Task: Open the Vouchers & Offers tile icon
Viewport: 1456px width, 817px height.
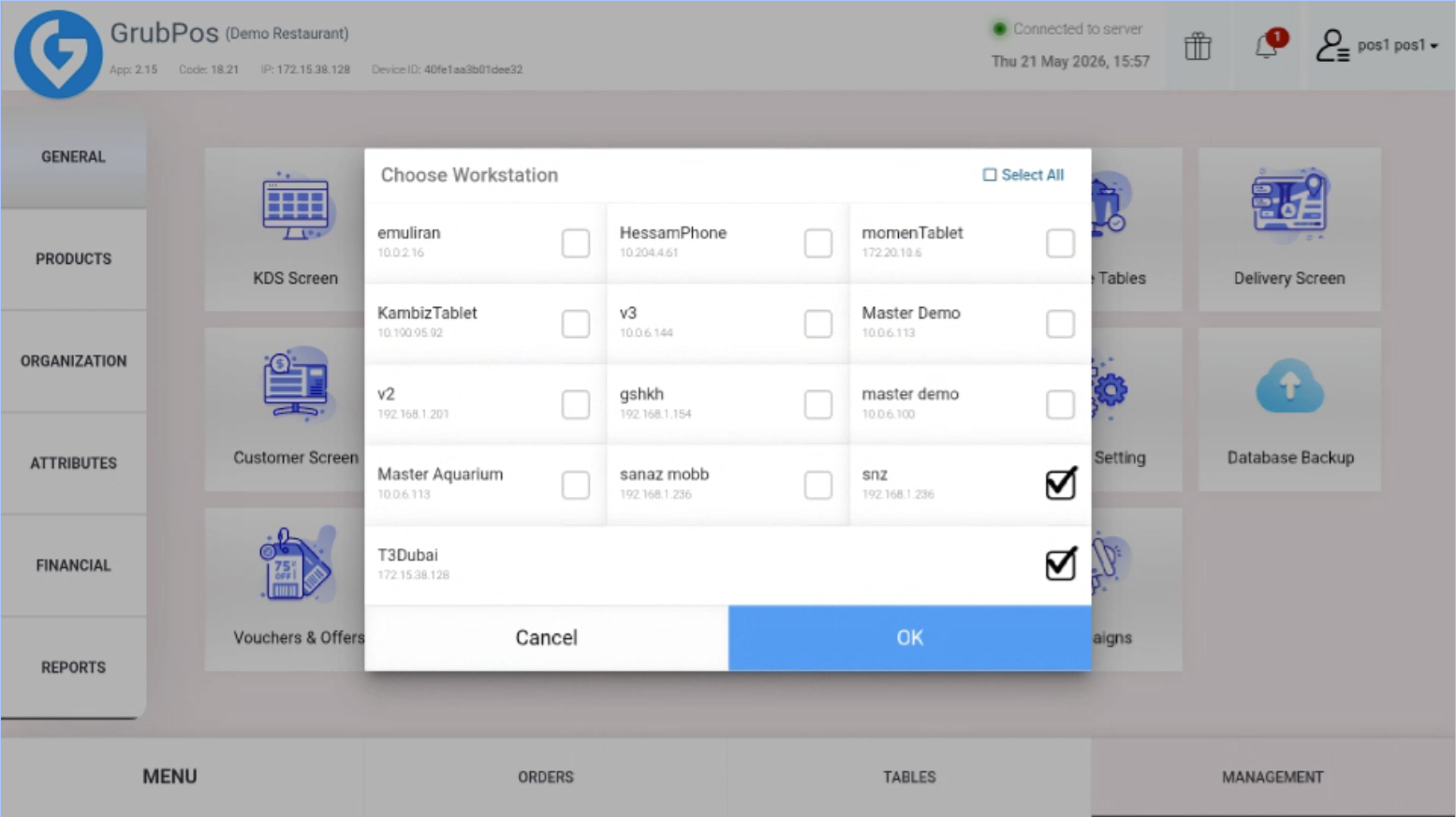Action: (x=295, y=564)
